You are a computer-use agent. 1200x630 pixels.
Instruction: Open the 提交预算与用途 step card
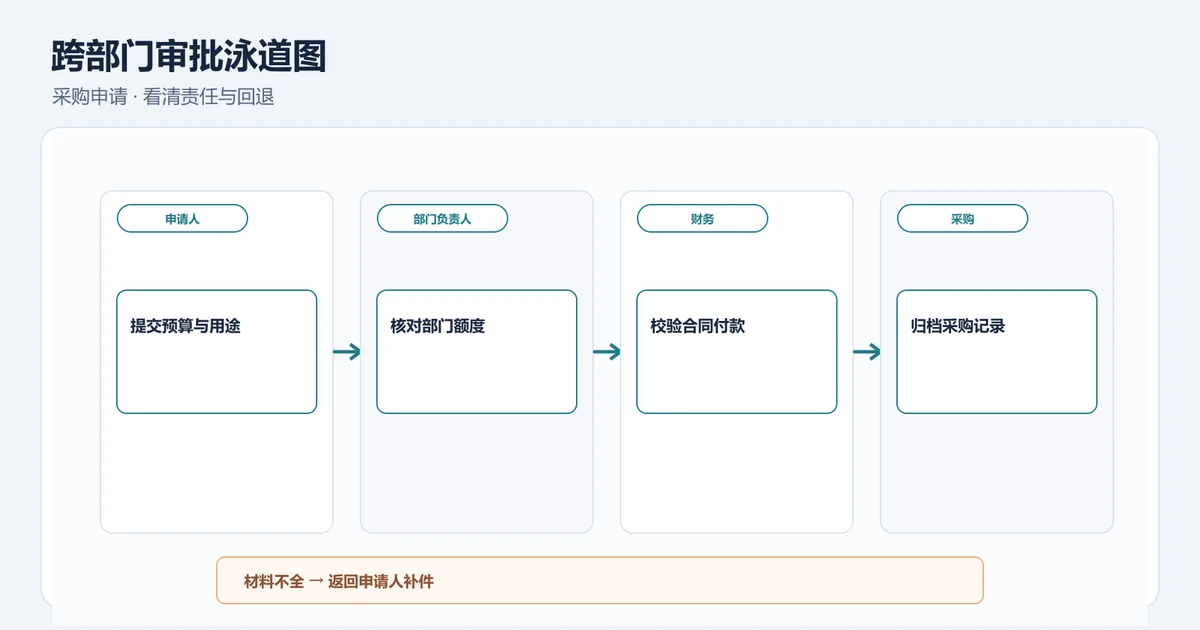(217, 352)
